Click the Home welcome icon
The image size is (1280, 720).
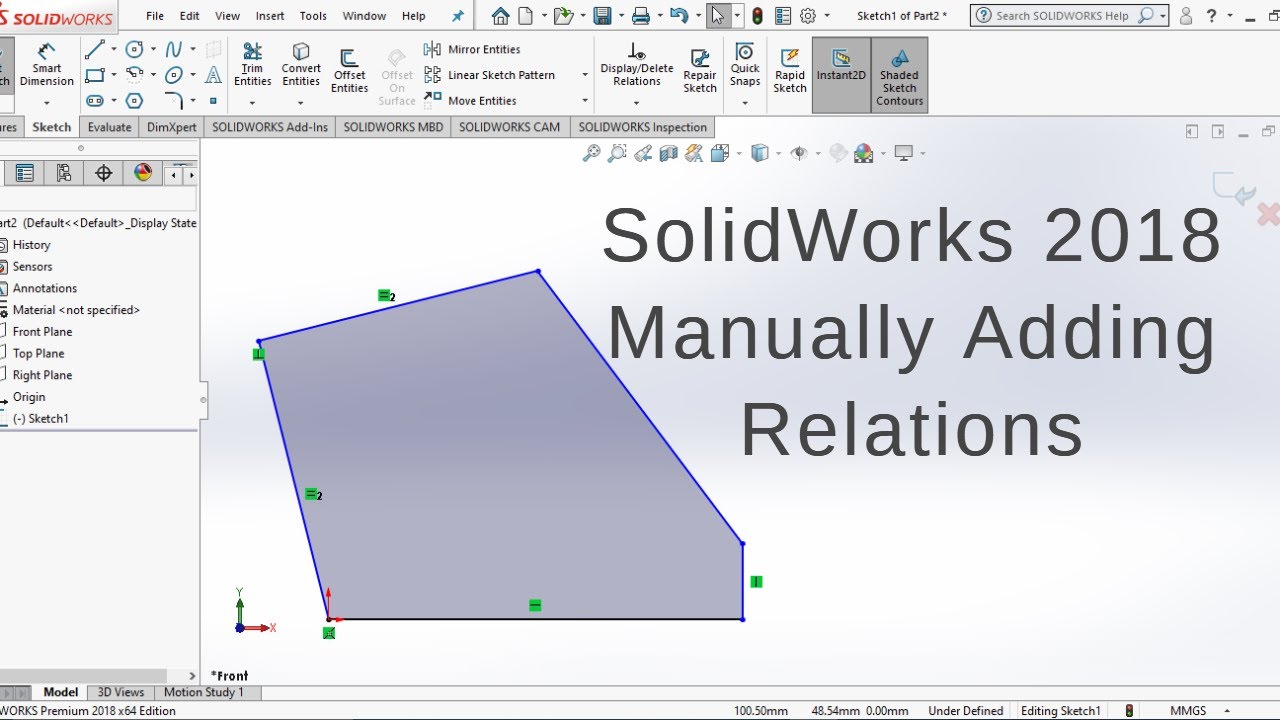pyautogui.click(x=501, y=15)
